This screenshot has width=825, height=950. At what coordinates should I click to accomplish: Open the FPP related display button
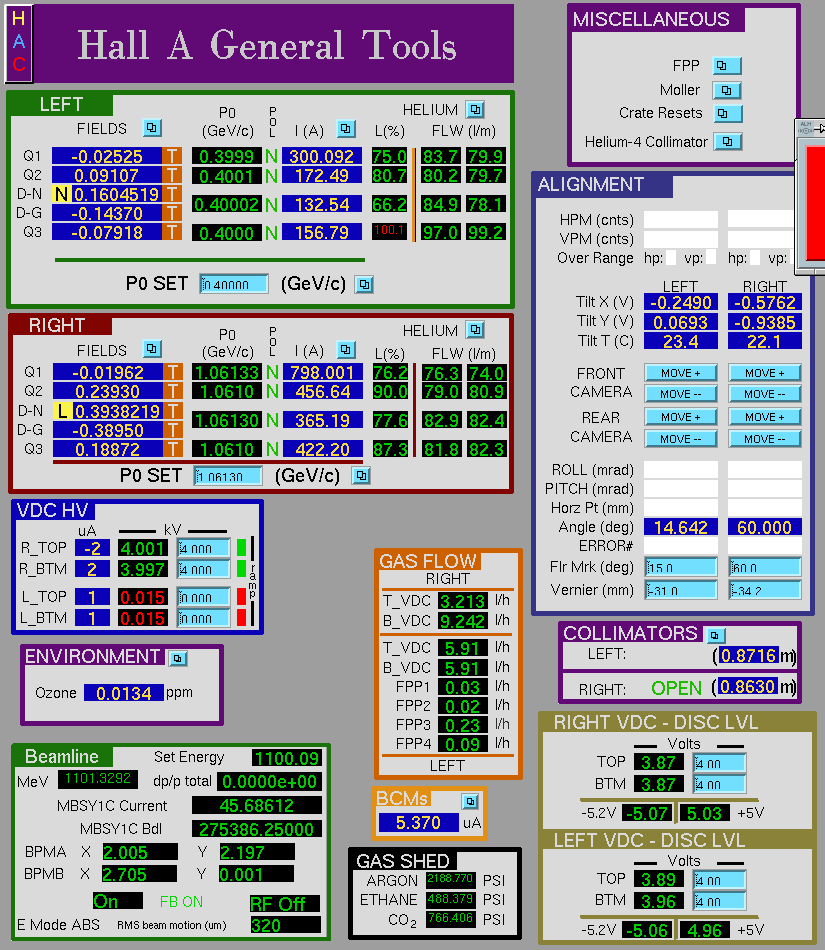[x=727, y=65]
